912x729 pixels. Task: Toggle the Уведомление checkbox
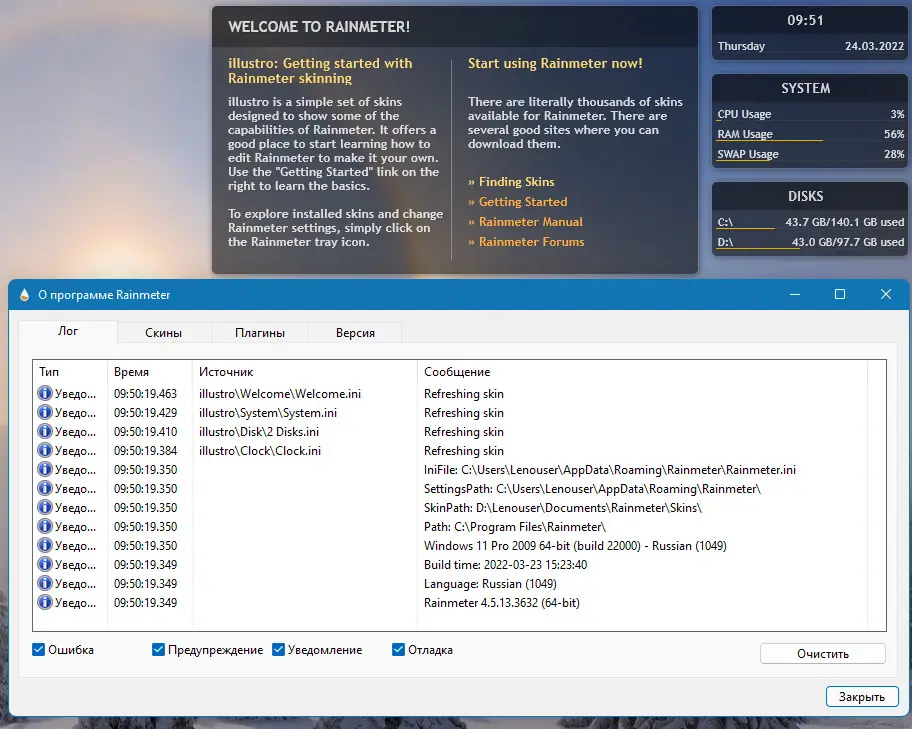279,649
